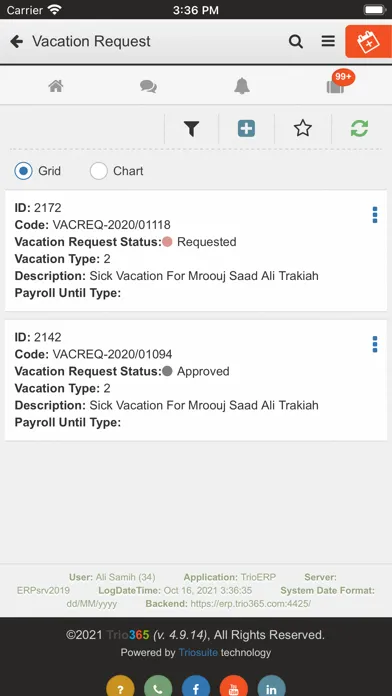Screen dimensions: 392x696
Task: Open the filter funnel tool
Action: click(x=191, y=129)
